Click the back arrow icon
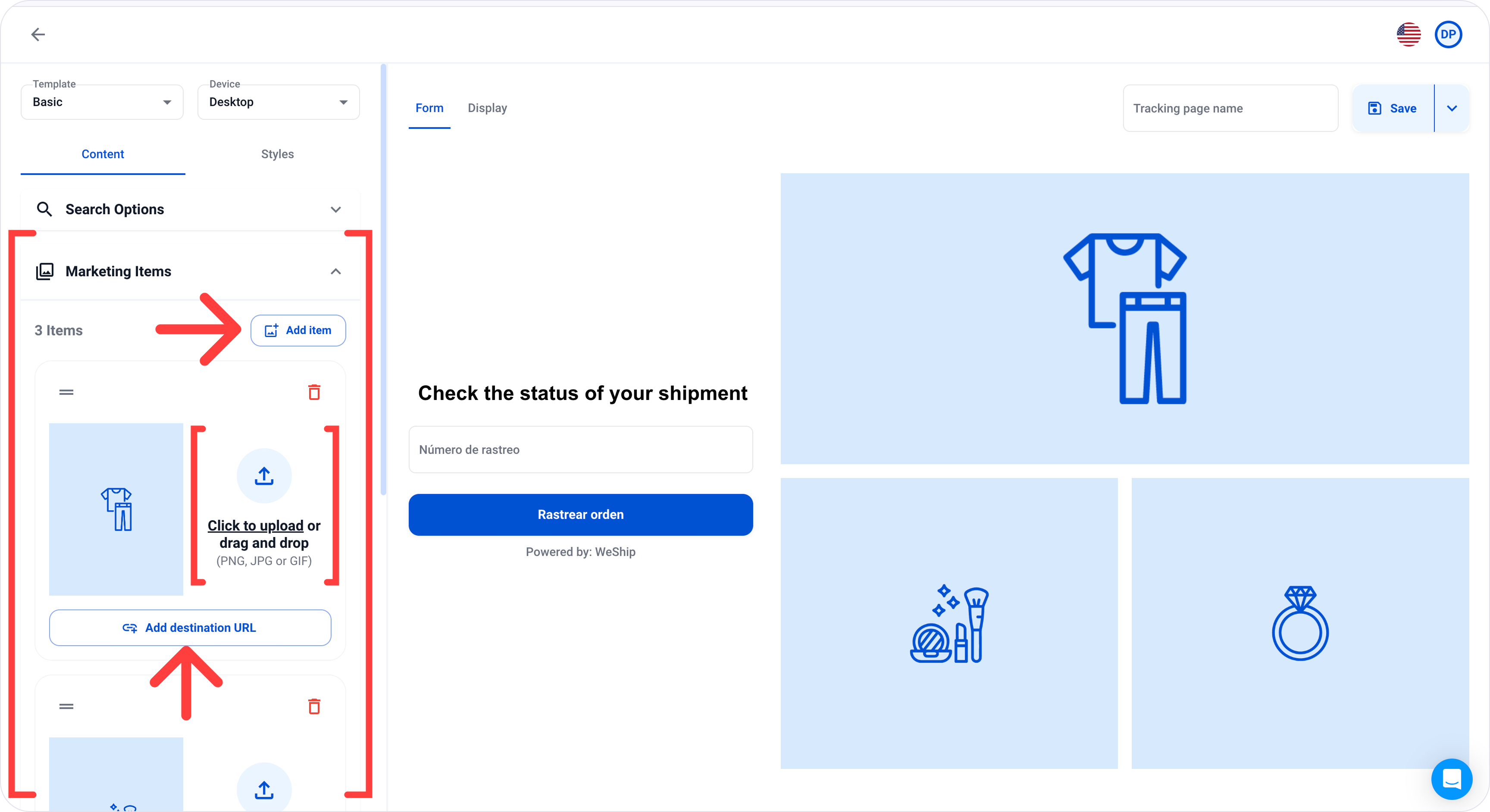Viewport: 1490px width, 812px height. click(x=38, y=35)
